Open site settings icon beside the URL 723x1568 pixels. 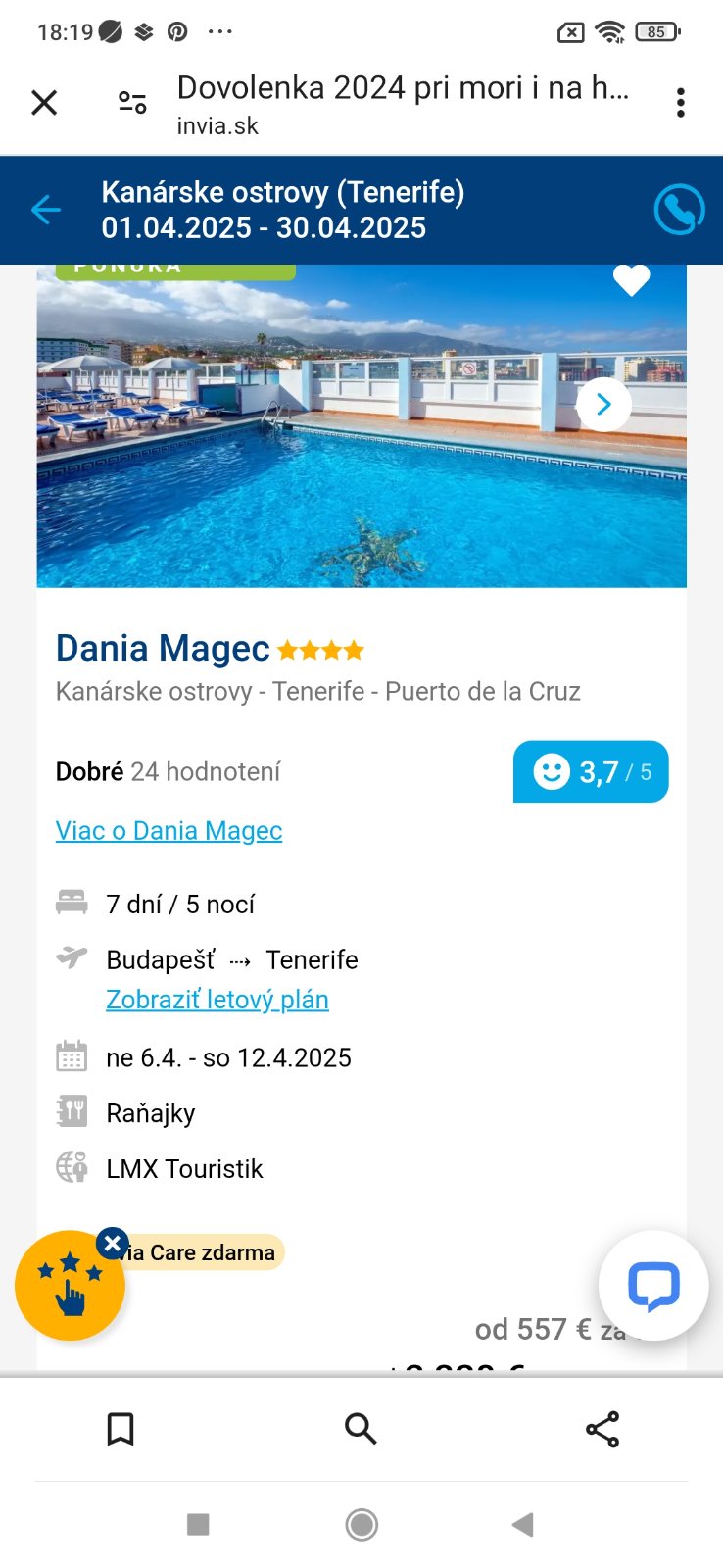pyautogui.click(x=132, y=103)
